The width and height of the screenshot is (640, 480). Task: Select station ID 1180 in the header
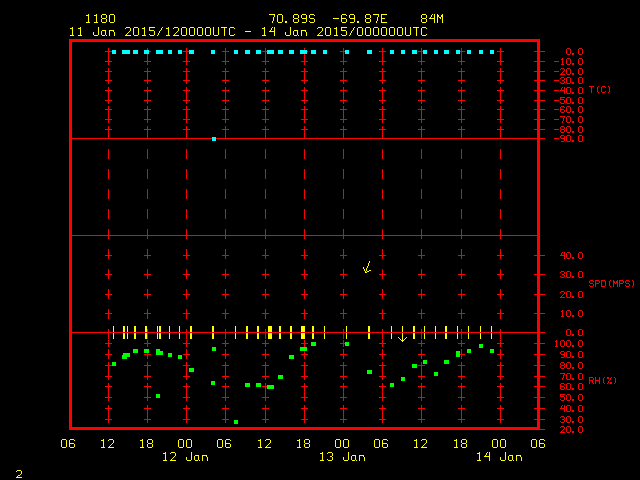click(x=99, y=19)
